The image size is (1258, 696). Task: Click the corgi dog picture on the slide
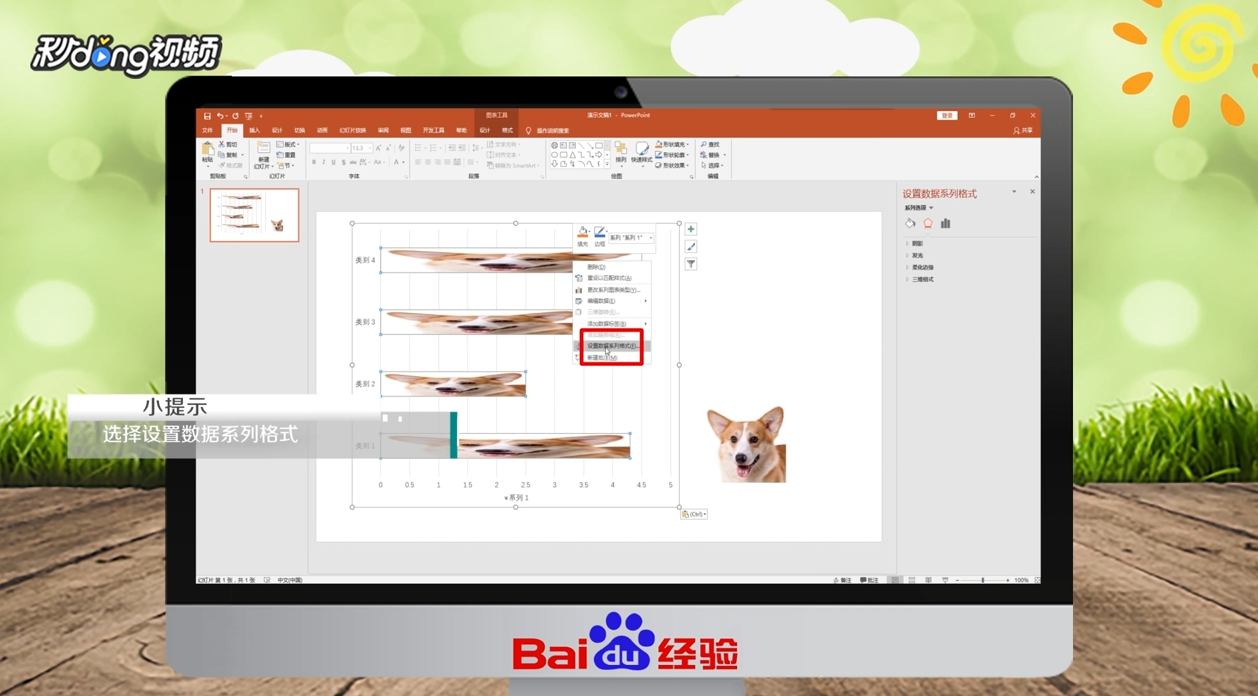[746, 444]
